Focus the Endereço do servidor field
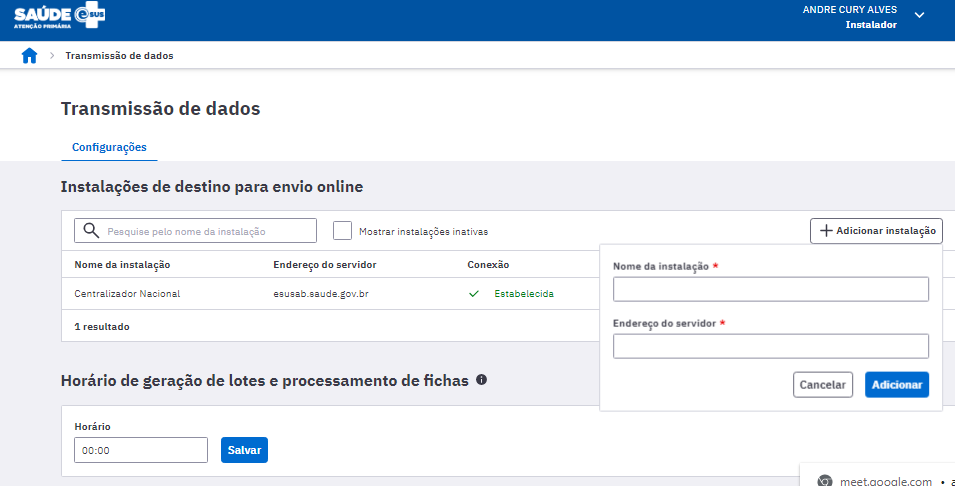The image size is (955, 486). click(770, 346)
